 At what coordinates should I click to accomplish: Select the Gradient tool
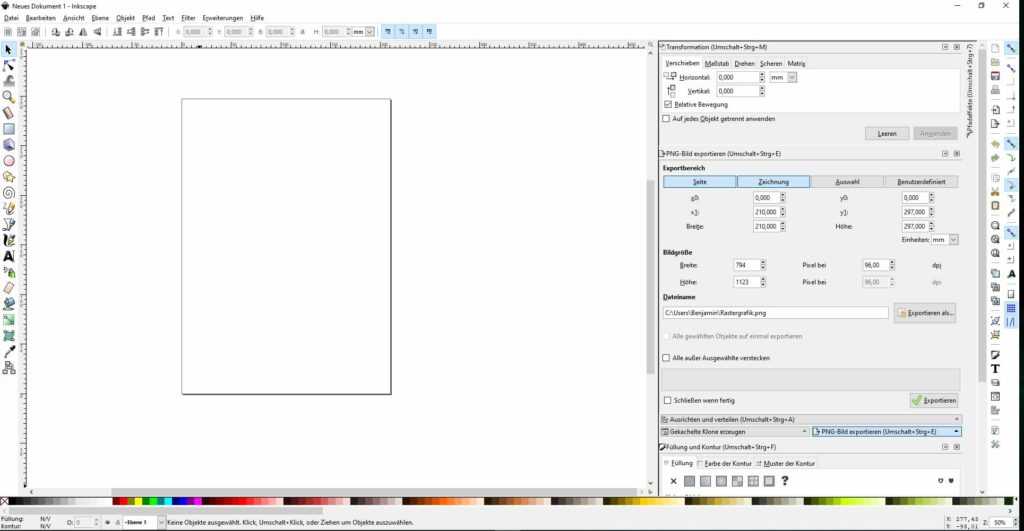click(8, 320)
